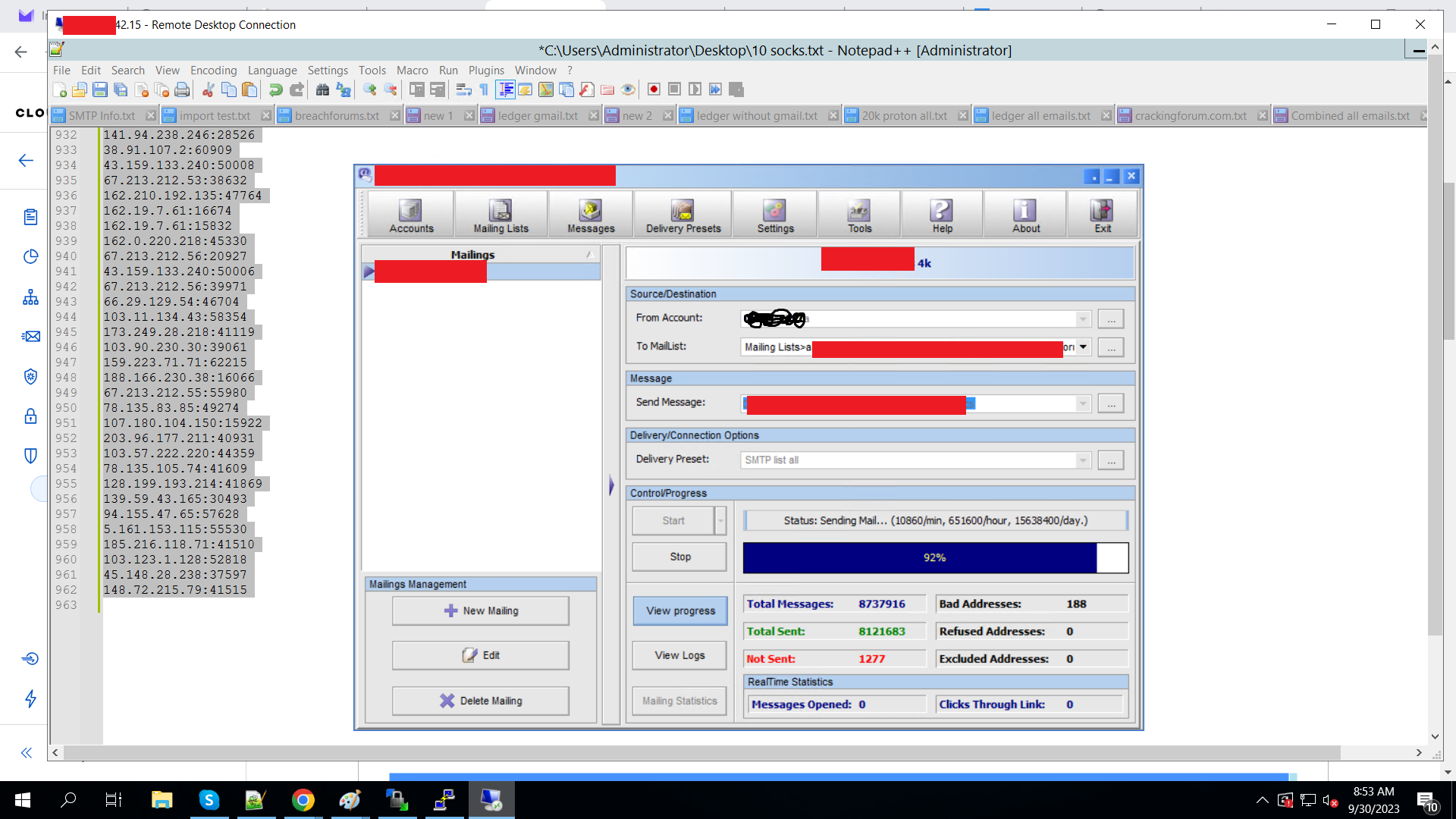
Task: Open the Accounts section in the mailer toolbar
Action: [411, 215]
